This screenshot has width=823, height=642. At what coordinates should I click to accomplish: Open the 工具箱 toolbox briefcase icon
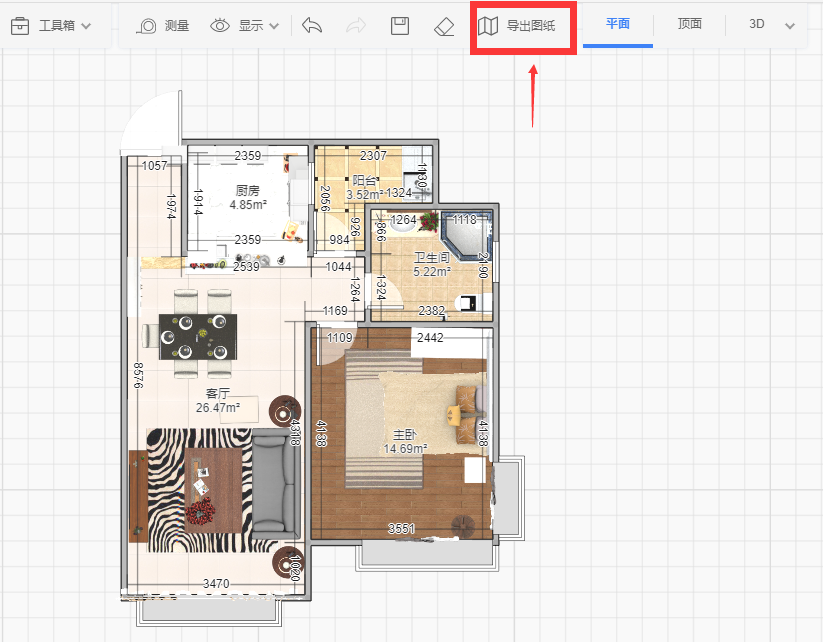coord(20,26)
